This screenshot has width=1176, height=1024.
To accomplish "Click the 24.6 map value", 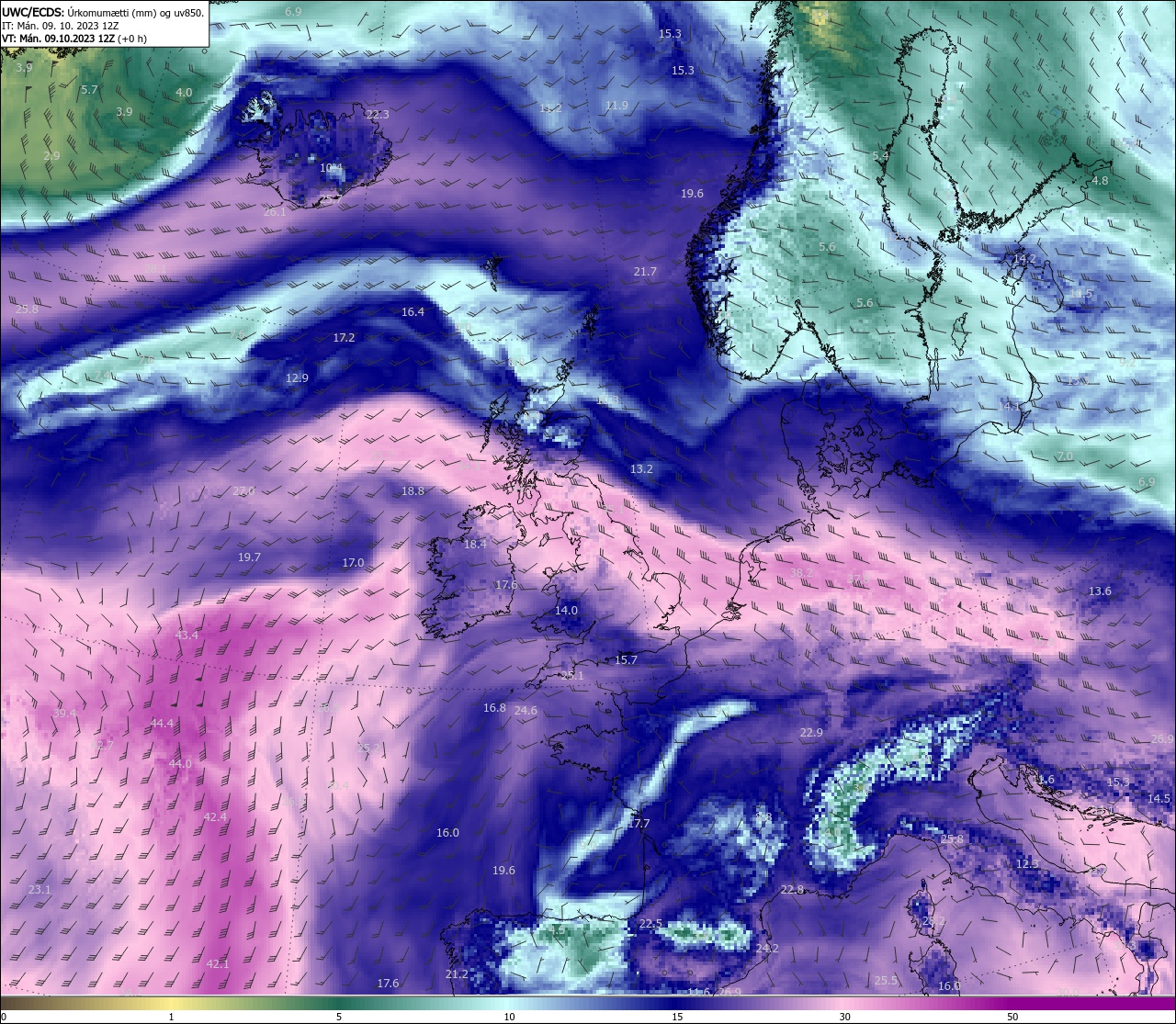I will click(x=526, y=711).
